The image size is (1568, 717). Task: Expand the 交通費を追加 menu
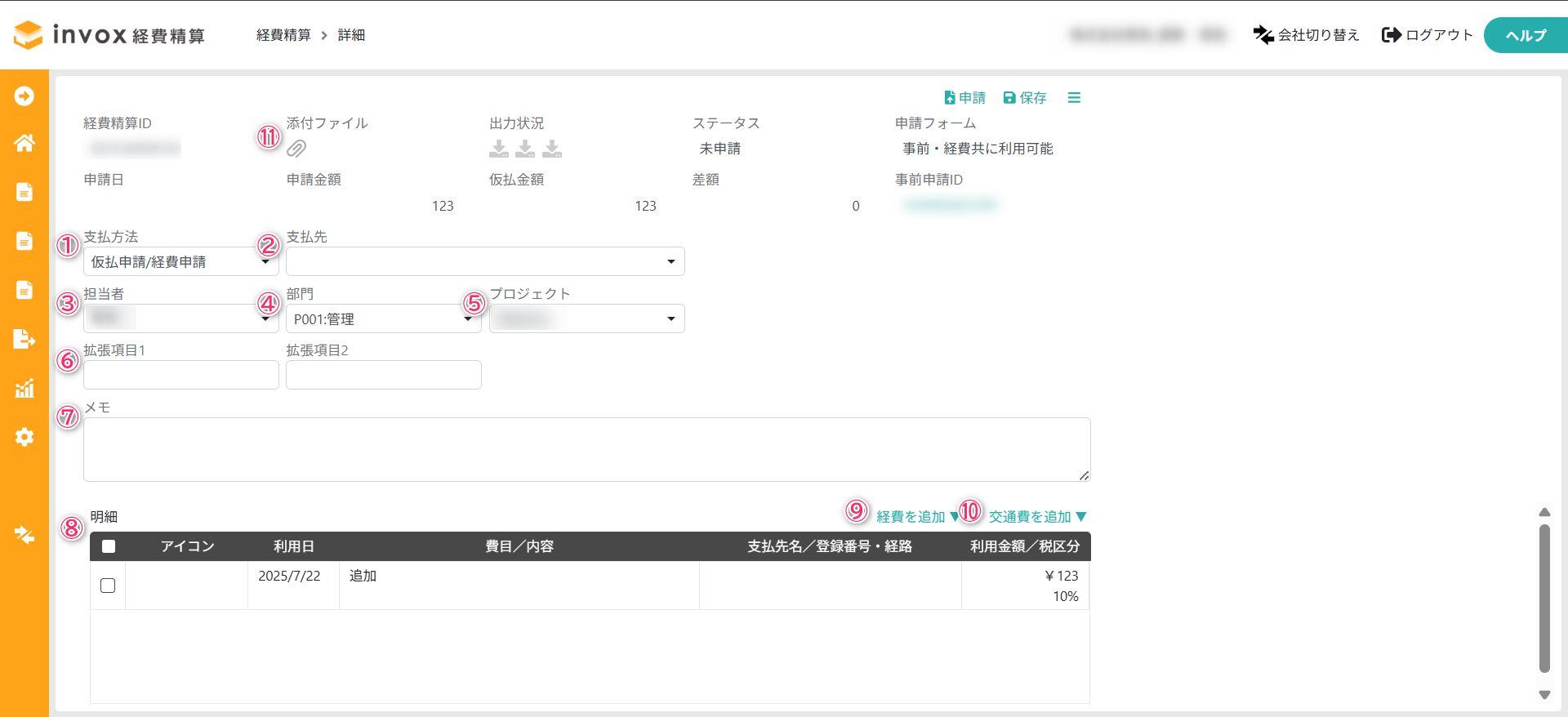click(1037, 517)
